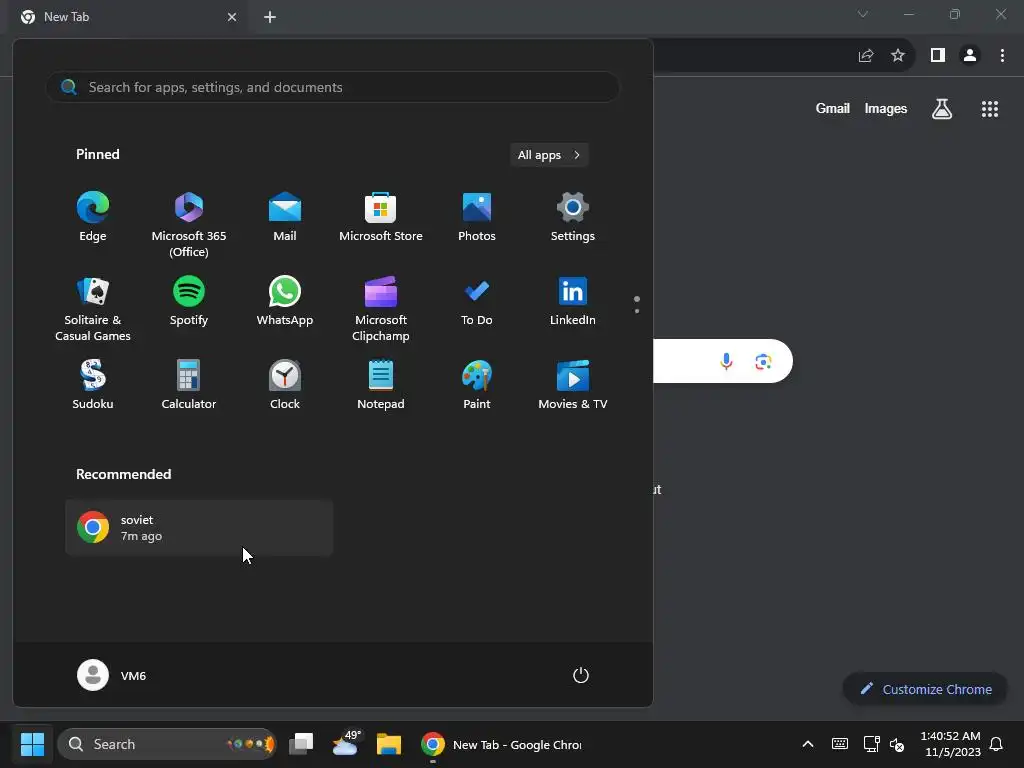The width and height of the screenshot is (1024, 768).
Task: Open the Google apps grid
Action: [x=990, y=108]
